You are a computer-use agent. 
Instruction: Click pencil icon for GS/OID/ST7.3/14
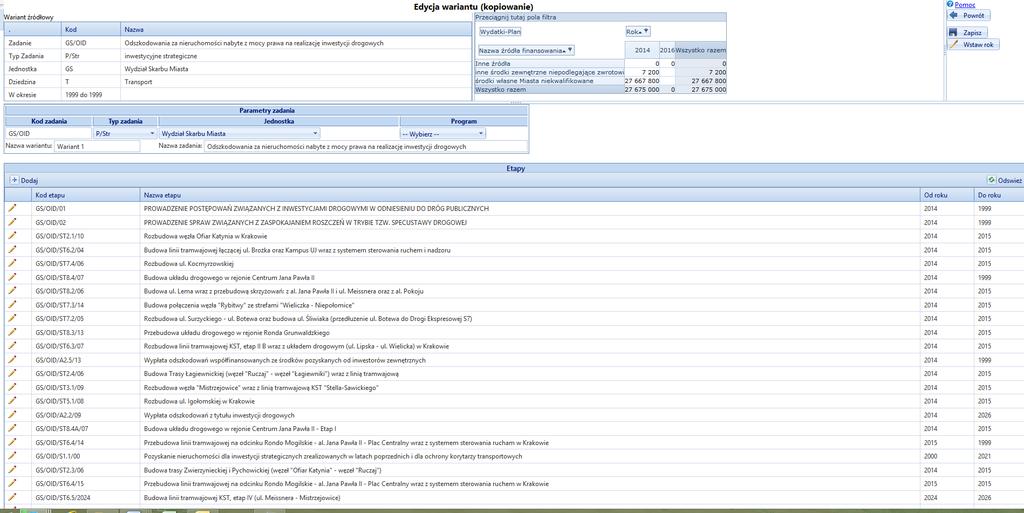(12, 304)
